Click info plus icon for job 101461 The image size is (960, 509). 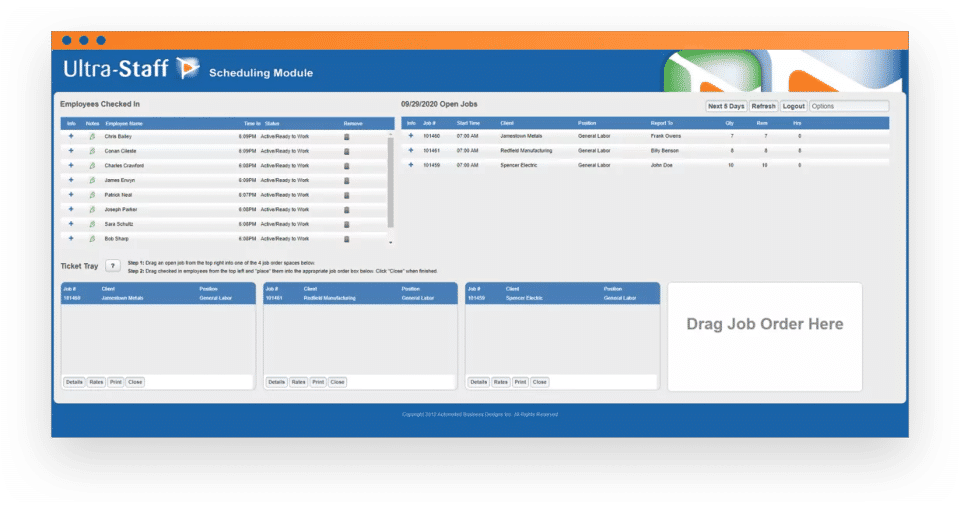[411, 150]
